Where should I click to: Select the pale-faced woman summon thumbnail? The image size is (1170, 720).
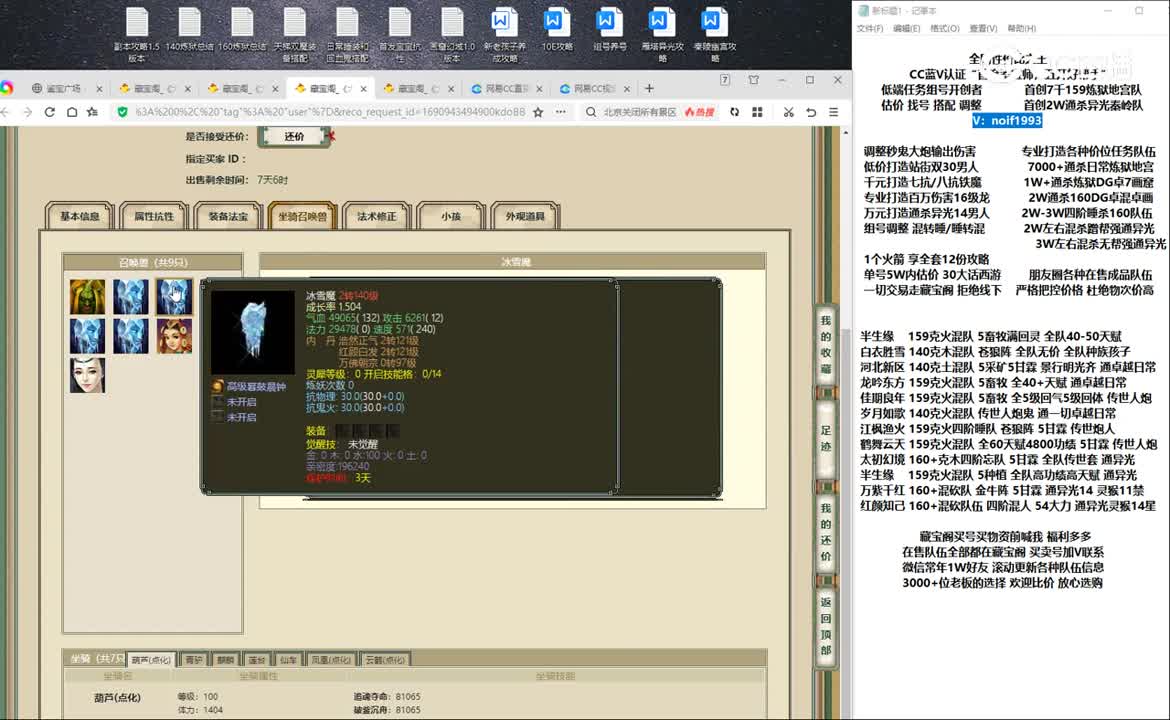tap(87, 375)
